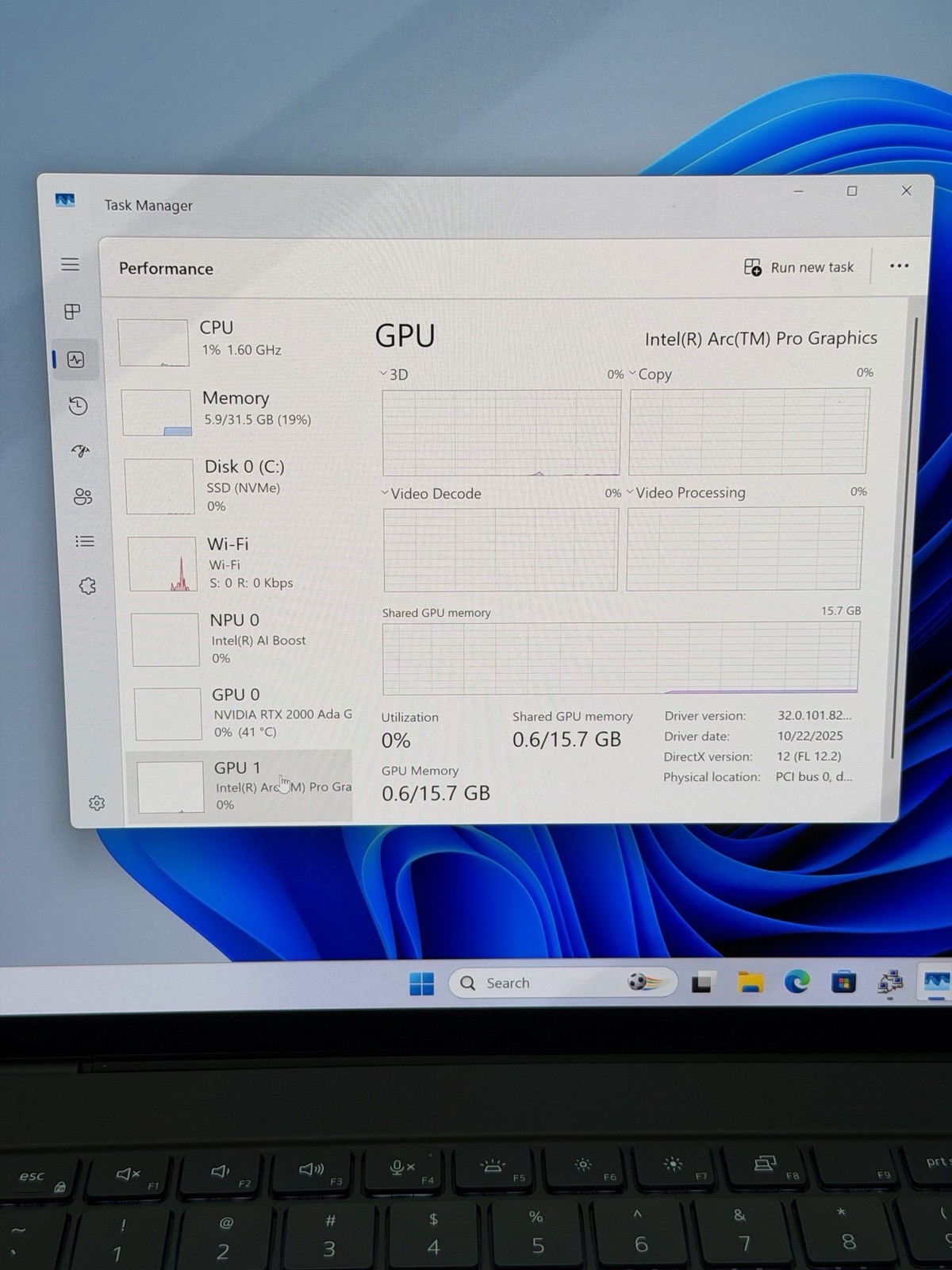Open the Processes page icon
The height and width of the screenshot is (1270, 952).
pyautogui.click(x=72, y=311)
